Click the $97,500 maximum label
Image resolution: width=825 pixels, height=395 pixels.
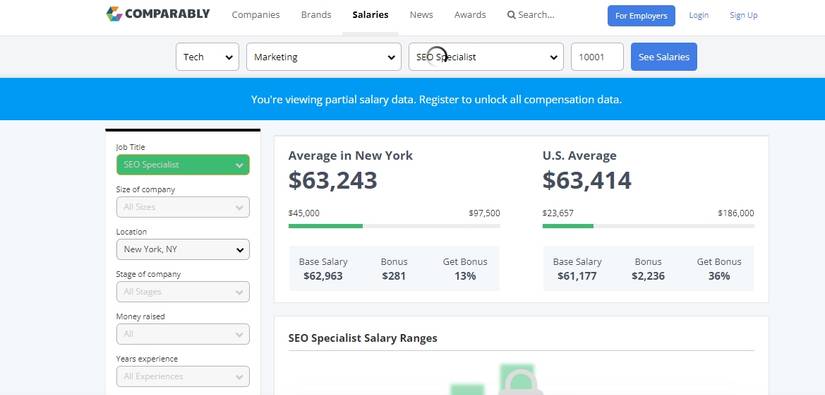pos(485,213)
